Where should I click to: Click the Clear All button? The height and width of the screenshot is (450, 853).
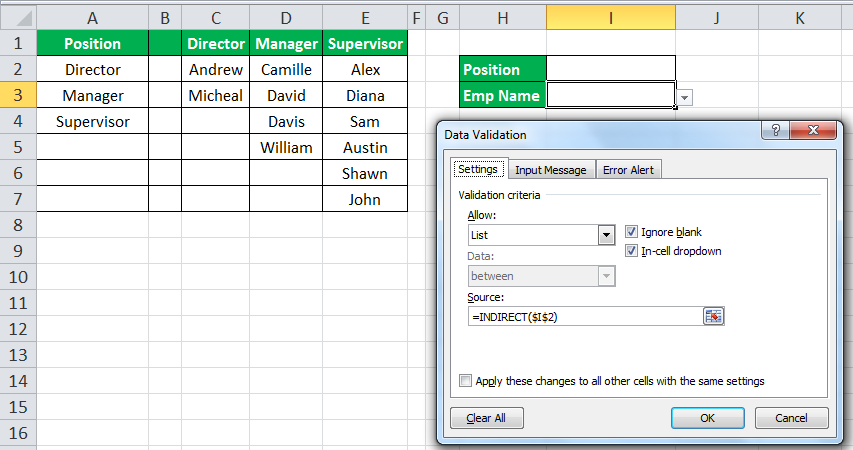click(x=486, y=418)
